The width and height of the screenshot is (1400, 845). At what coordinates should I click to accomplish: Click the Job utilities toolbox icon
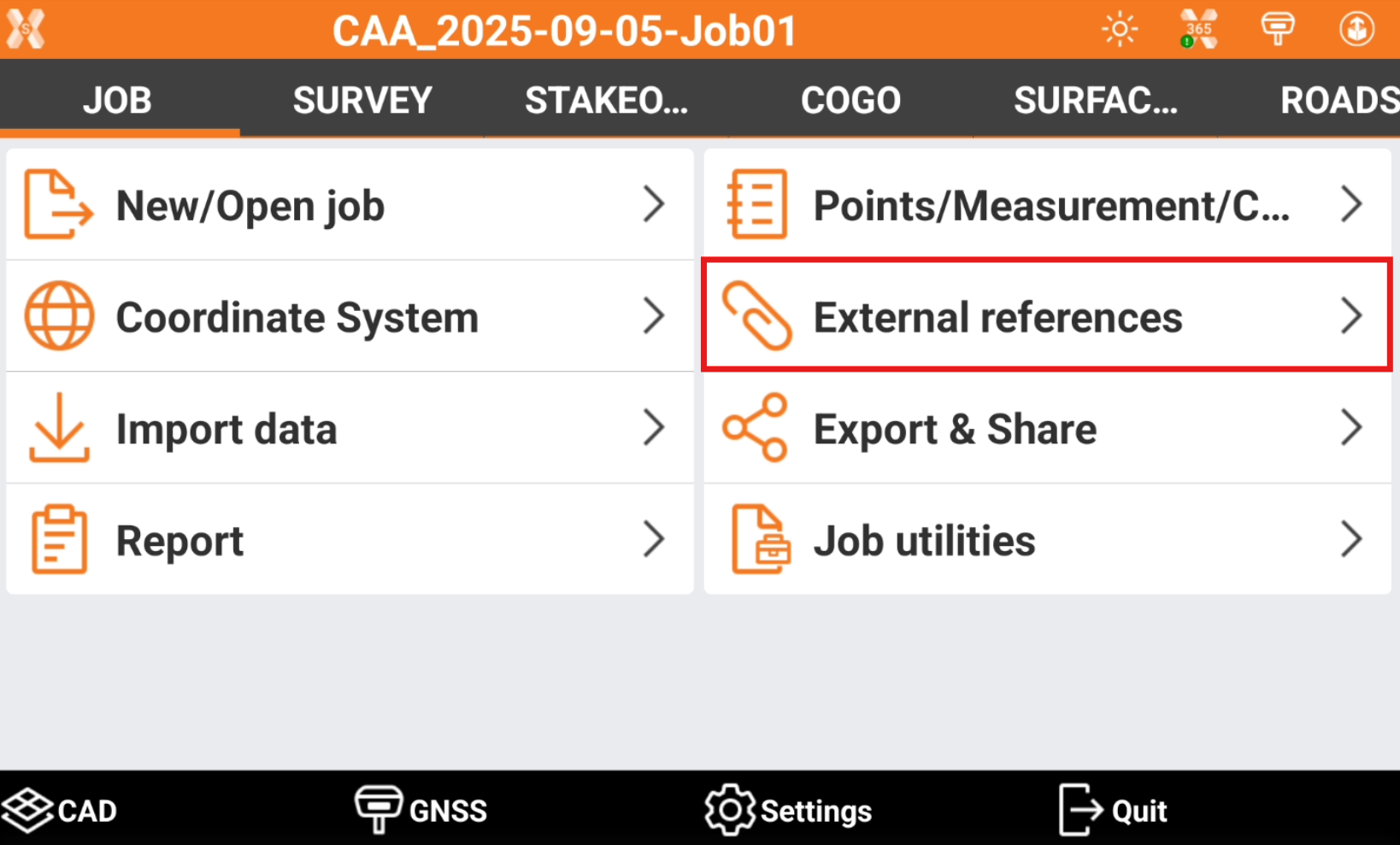point(760,540)
